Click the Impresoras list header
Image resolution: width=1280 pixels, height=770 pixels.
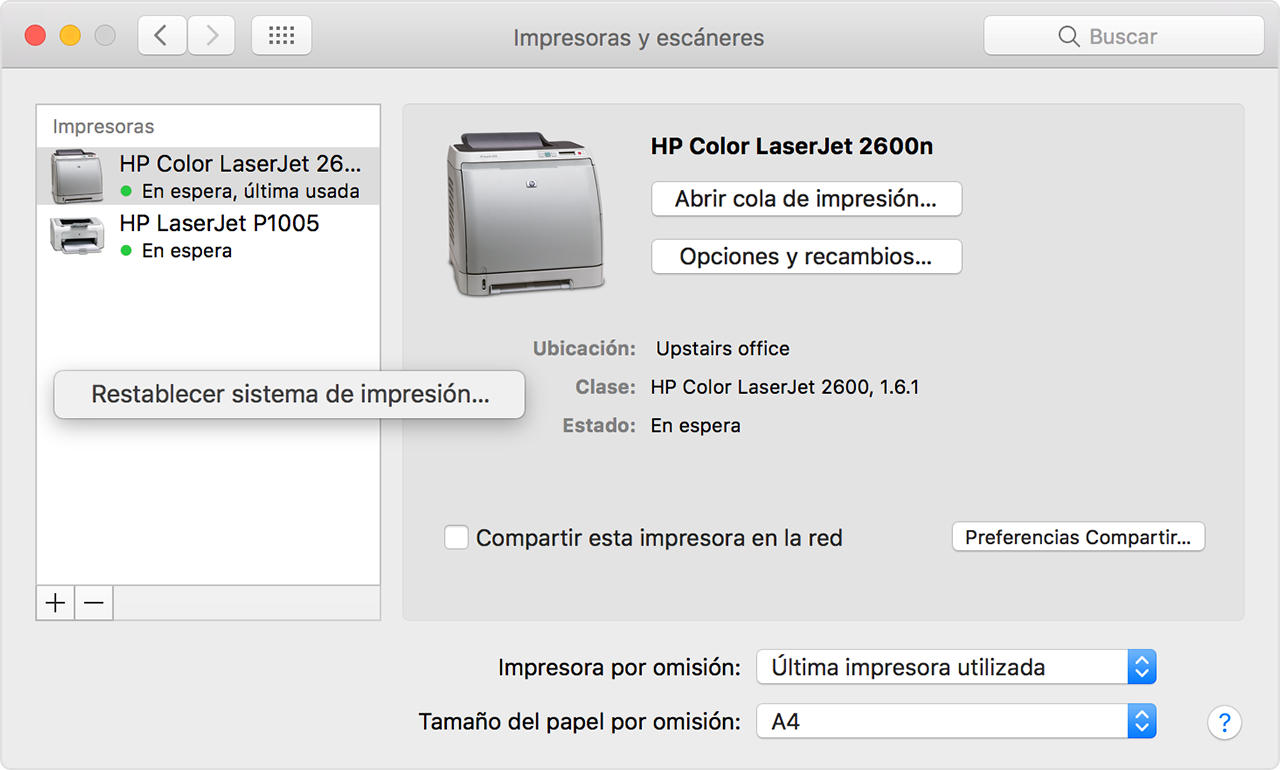pyautogui.click(x=104, y=127)
